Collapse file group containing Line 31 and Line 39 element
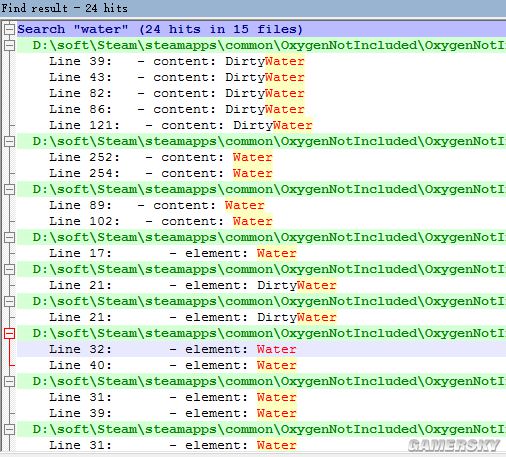 click(9, 381)
